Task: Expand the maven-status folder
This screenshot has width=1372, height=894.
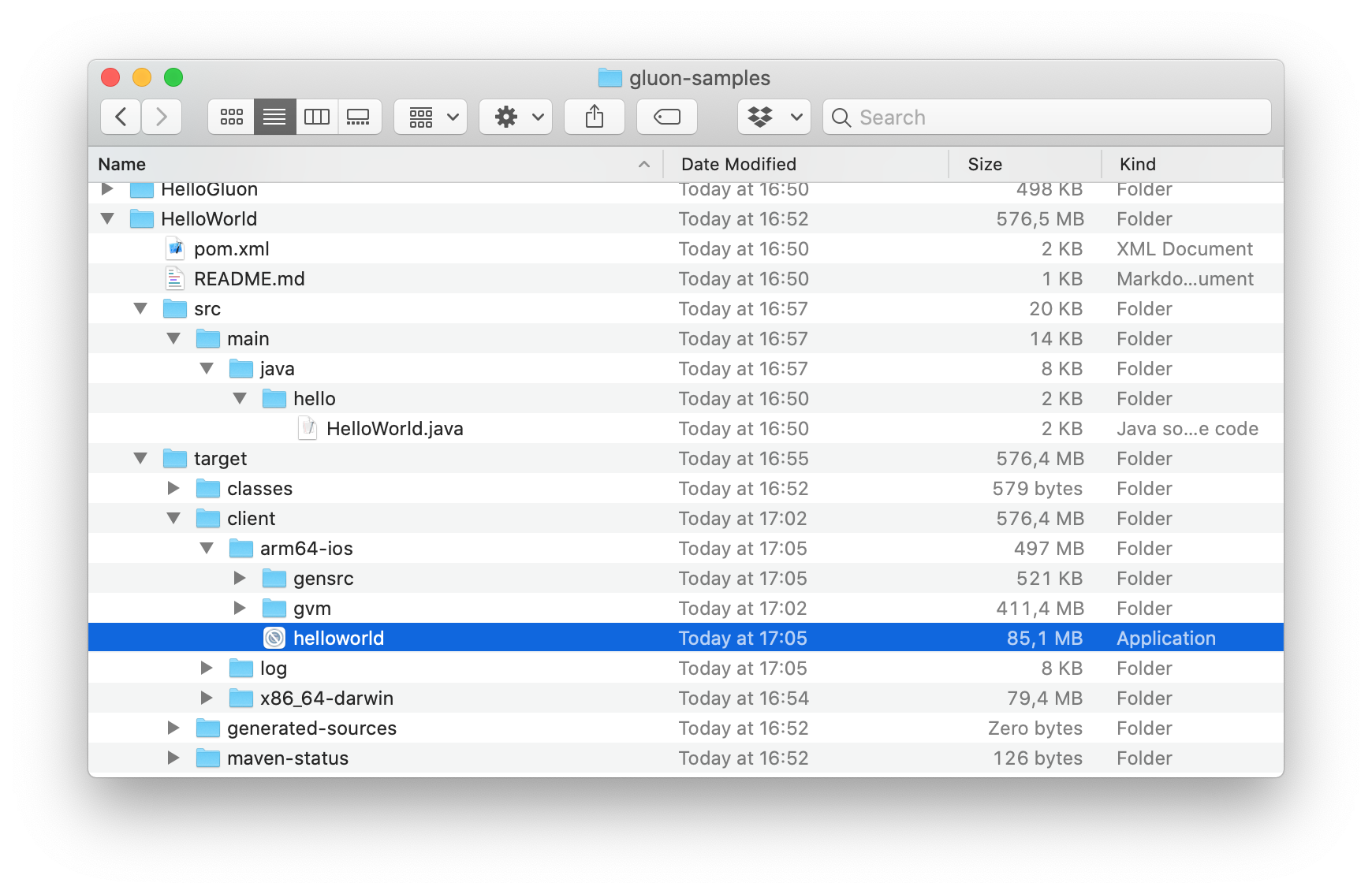Action: pos(173,758)
